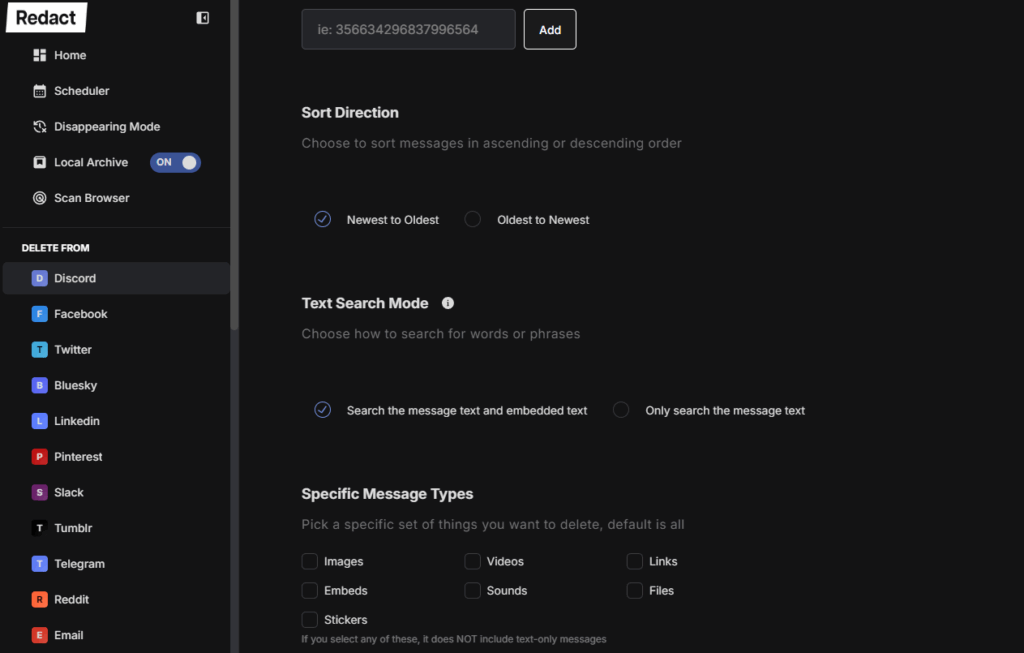This screenshot has height=653, width=1024.
Task: Check the Videos checkbox
Action: (x=473, y=561)
